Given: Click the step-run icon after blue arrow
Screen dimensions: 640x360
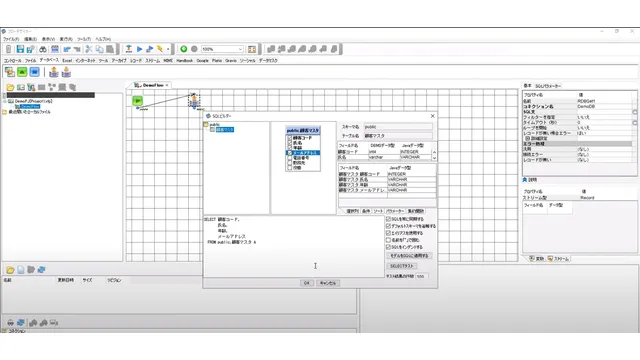Looking at the screenshot, I should (x=149, y=49).
